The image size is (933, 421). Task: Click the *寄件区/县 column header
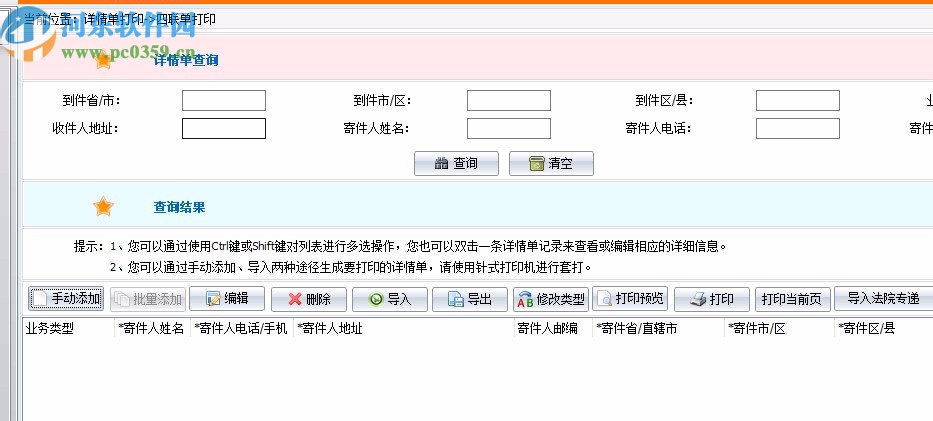click(x=884, y=328)
